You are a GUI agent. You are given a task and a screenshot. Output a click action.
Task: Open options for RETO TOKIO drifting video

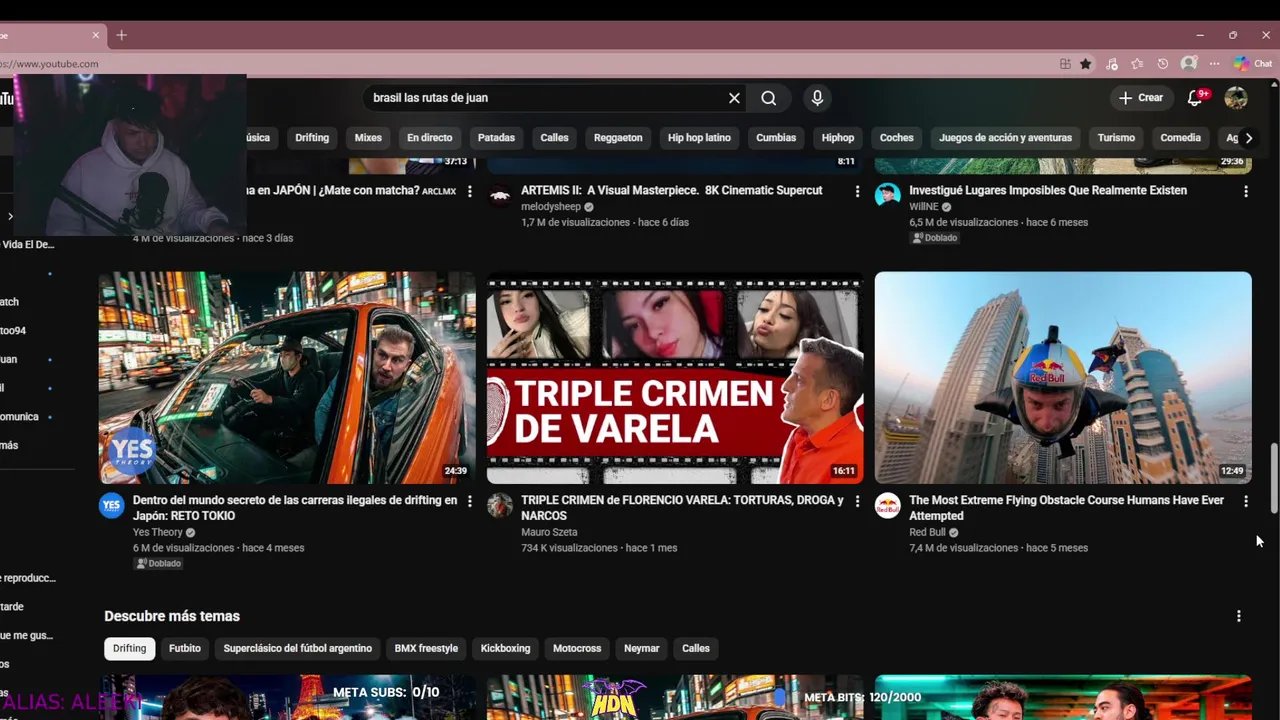469,501
